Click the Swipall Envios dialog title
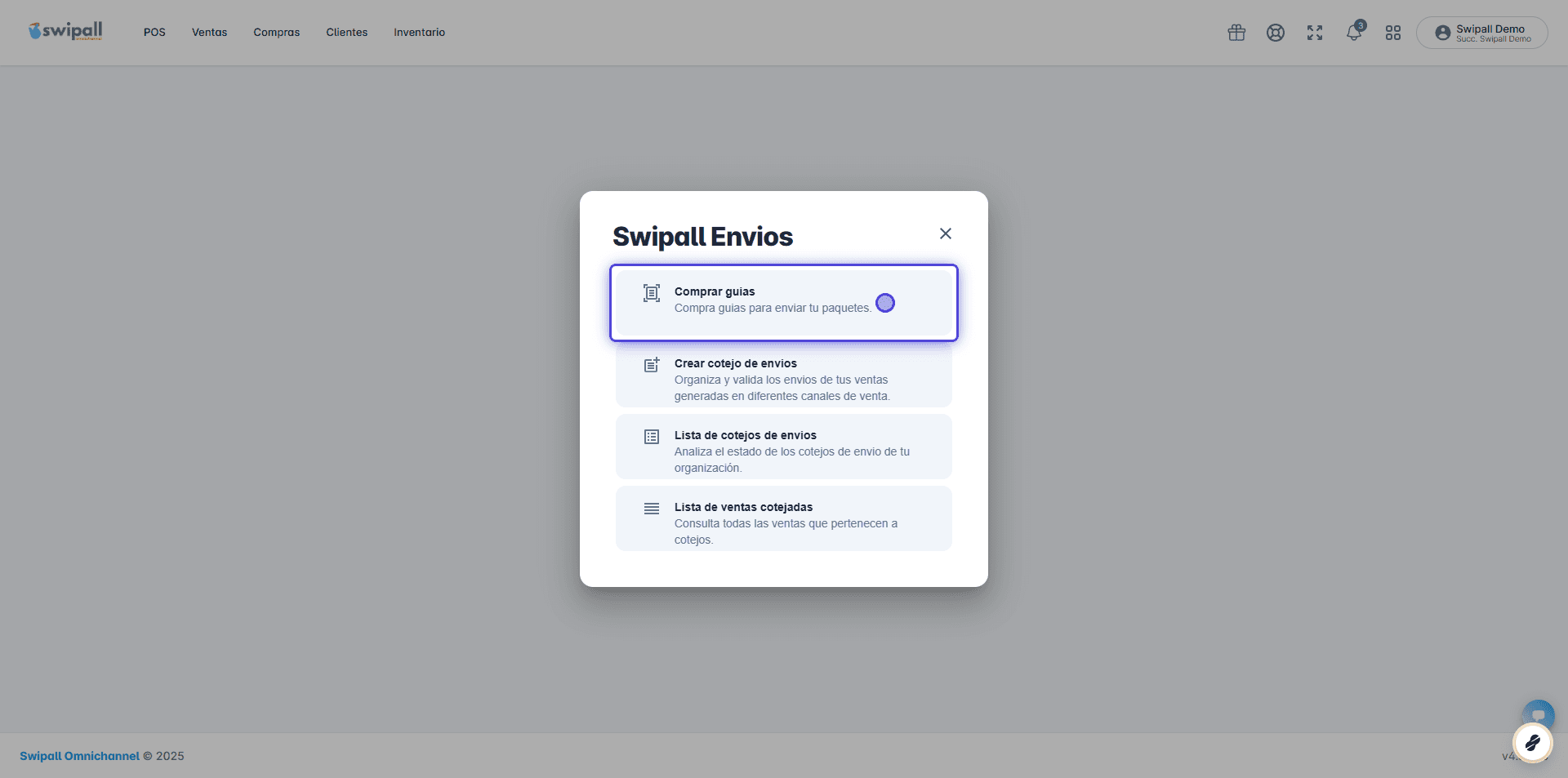 pos(703,237)
